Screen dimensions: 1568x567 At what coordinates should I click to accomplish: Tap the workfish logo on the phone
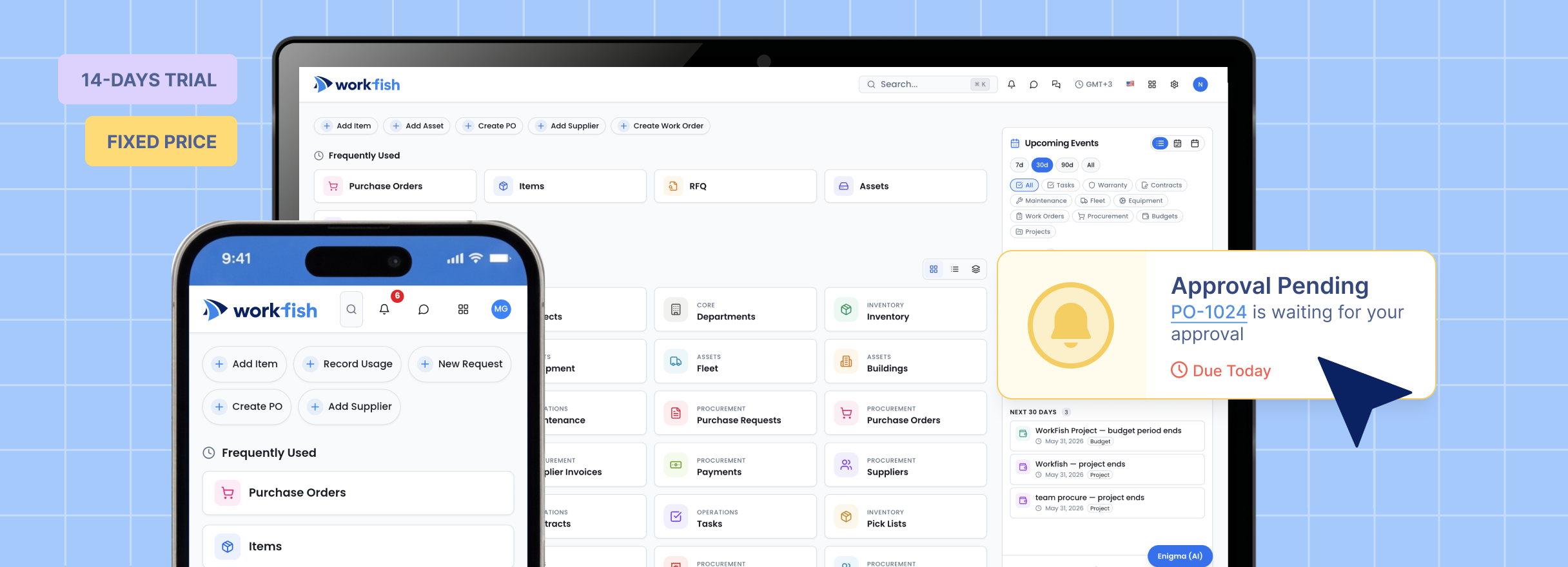[260, 310]
